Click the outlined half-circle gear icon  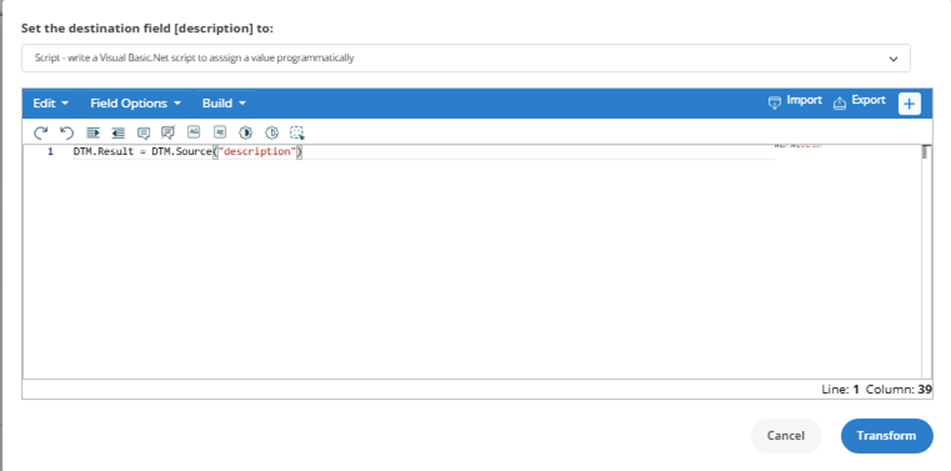[x=272, y=133]
